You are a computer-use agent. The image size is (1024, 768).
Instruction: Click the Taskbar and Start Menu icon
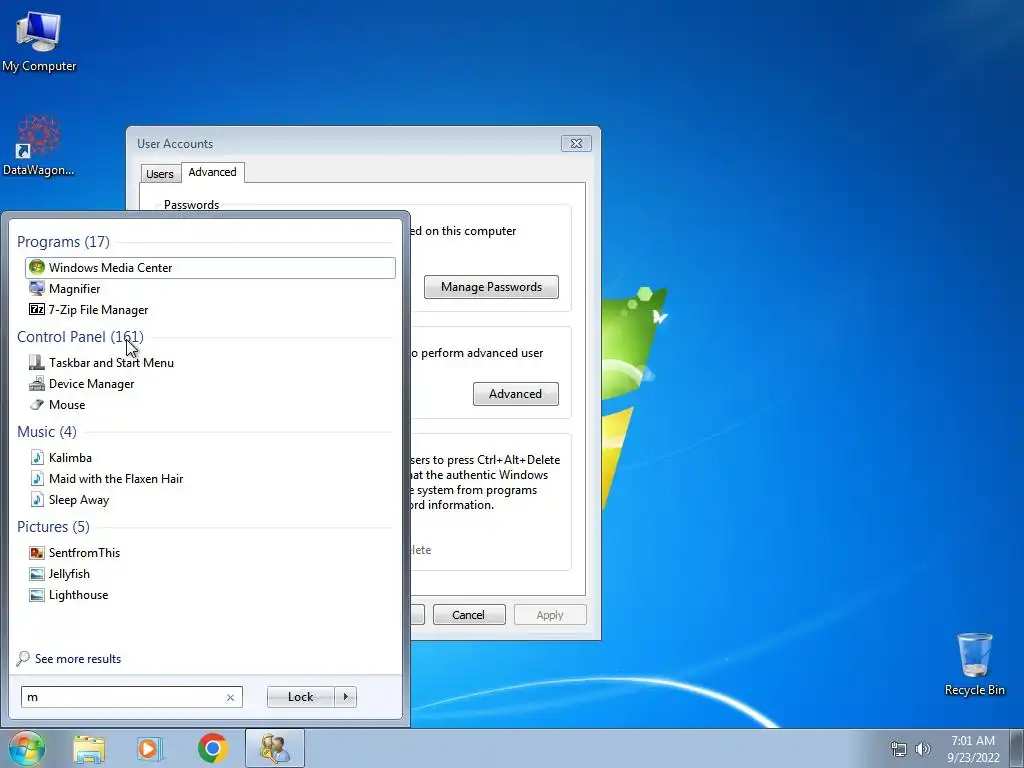tap(37, 362)
